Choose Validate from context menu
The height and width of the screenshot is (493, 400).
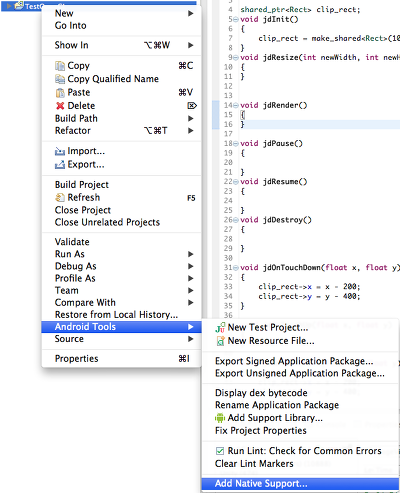coord(121,242)
